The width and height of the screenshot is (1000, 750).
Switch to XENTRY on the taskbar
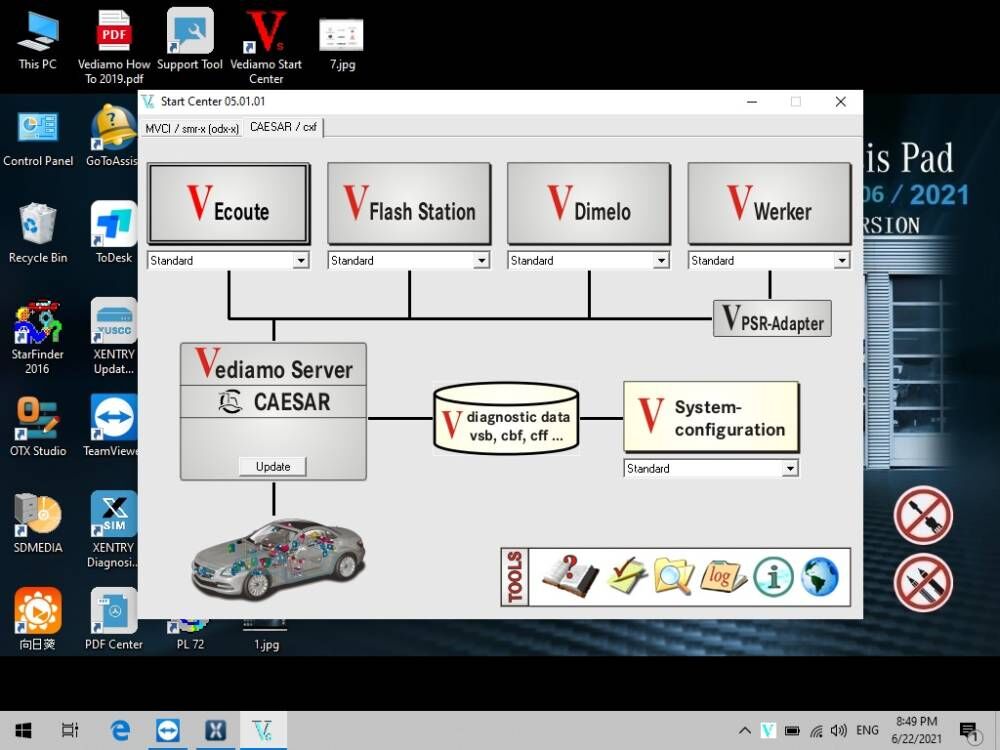click(216, 730)
